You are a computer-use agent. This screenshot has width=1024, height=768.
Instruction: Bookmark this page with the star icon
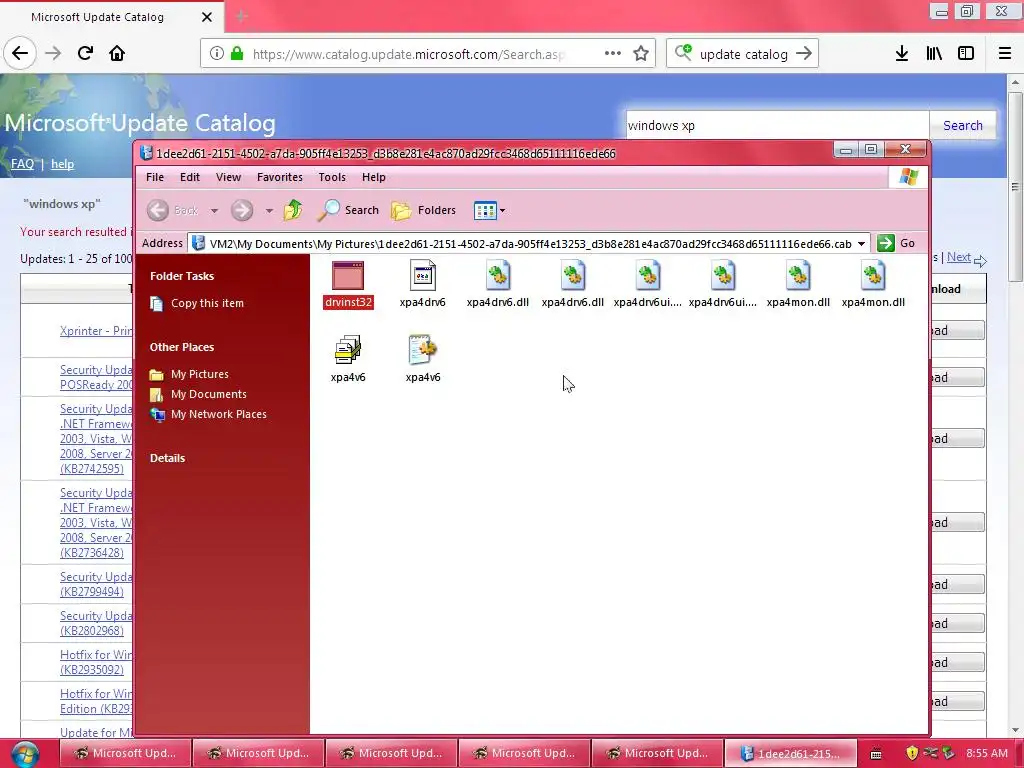point(641,54)
